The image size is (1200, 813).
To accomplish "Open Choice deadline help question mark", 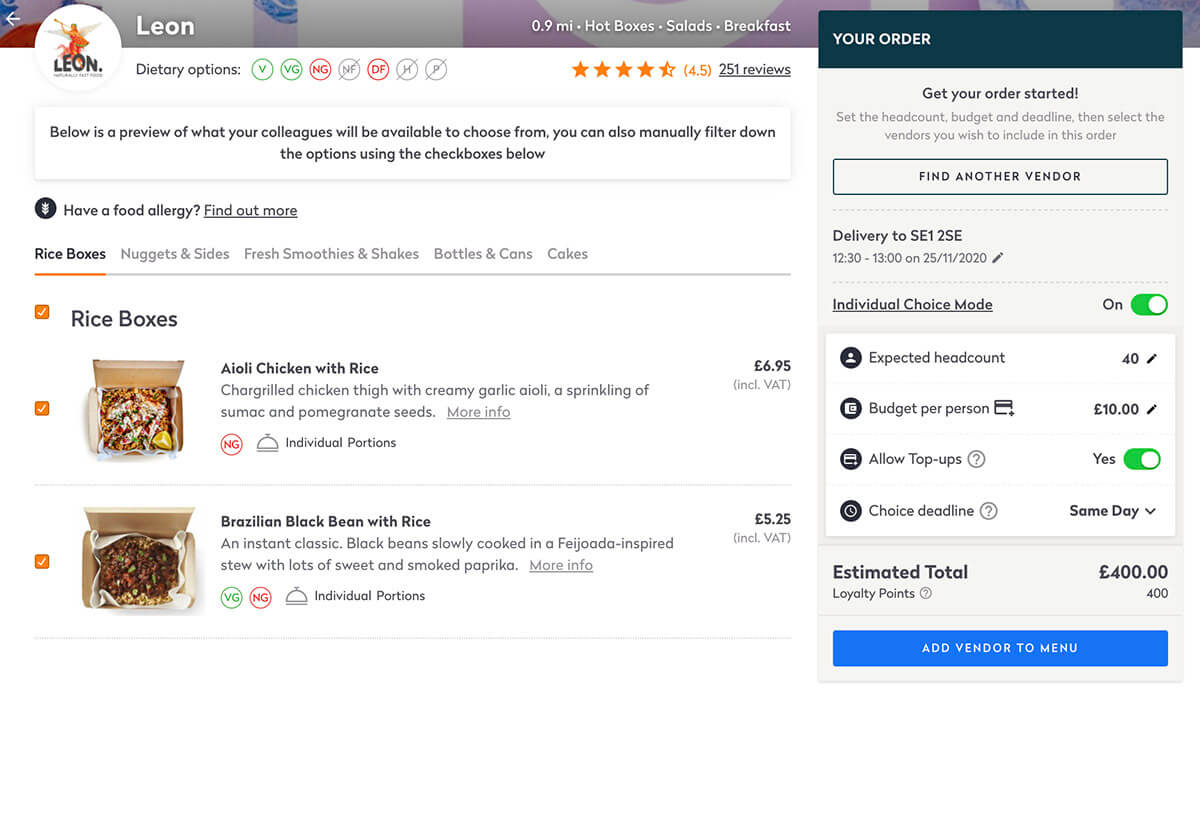I will click(x=988, y=511).
